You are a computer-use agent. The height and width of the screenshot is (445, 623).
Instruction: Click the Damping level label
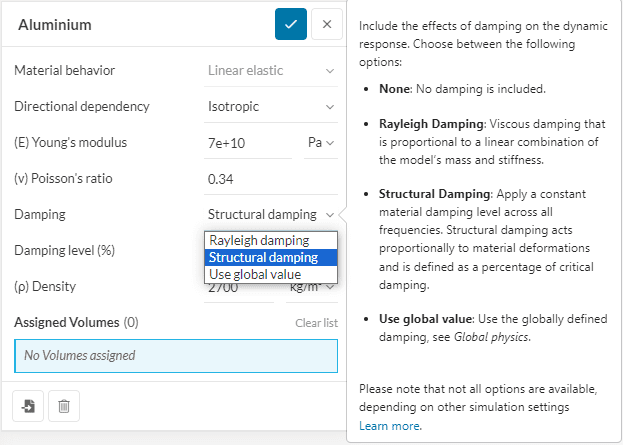click(x=64, y=250)
